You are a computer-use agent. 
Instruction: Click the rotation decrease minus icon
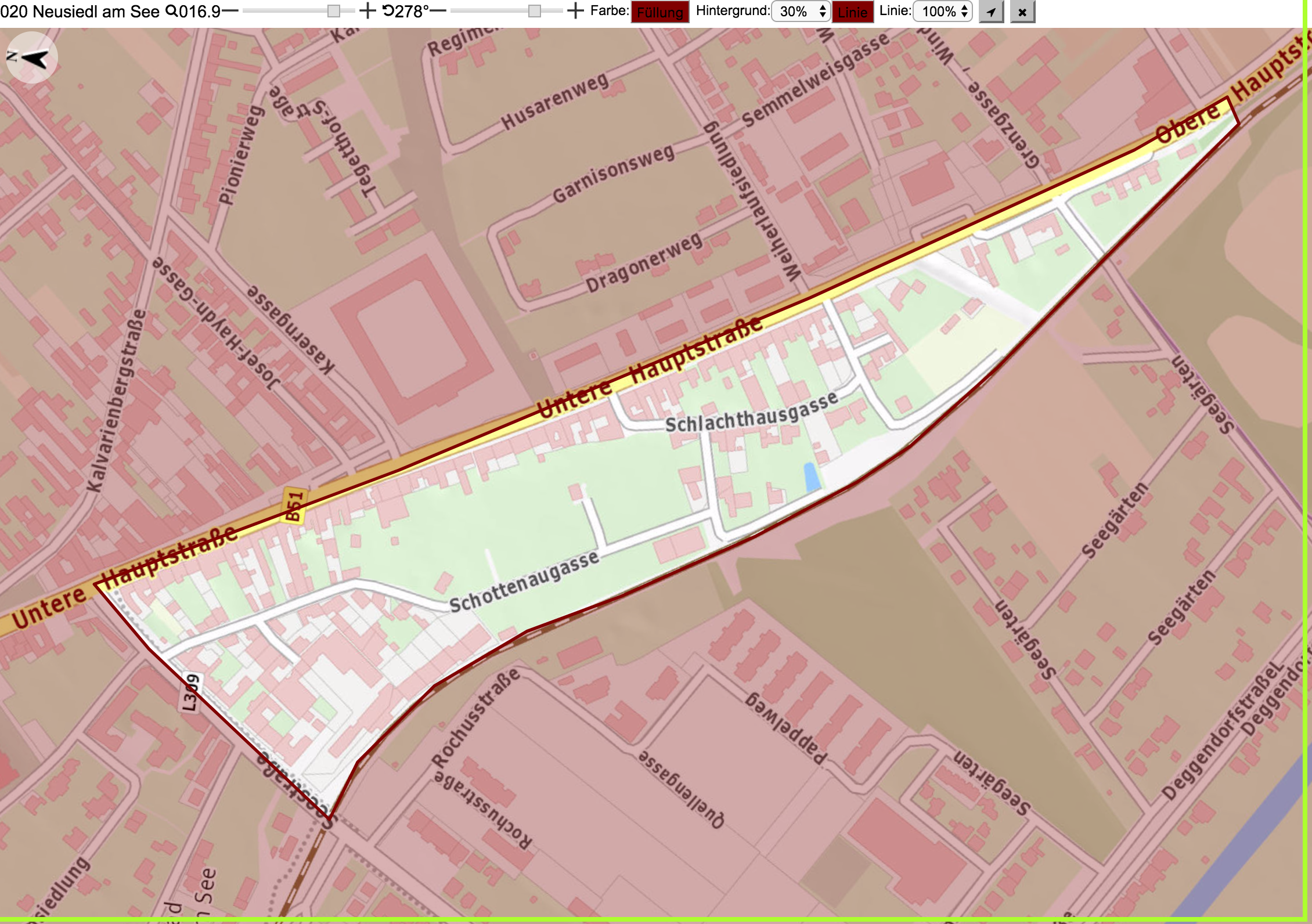click(438, 11)
